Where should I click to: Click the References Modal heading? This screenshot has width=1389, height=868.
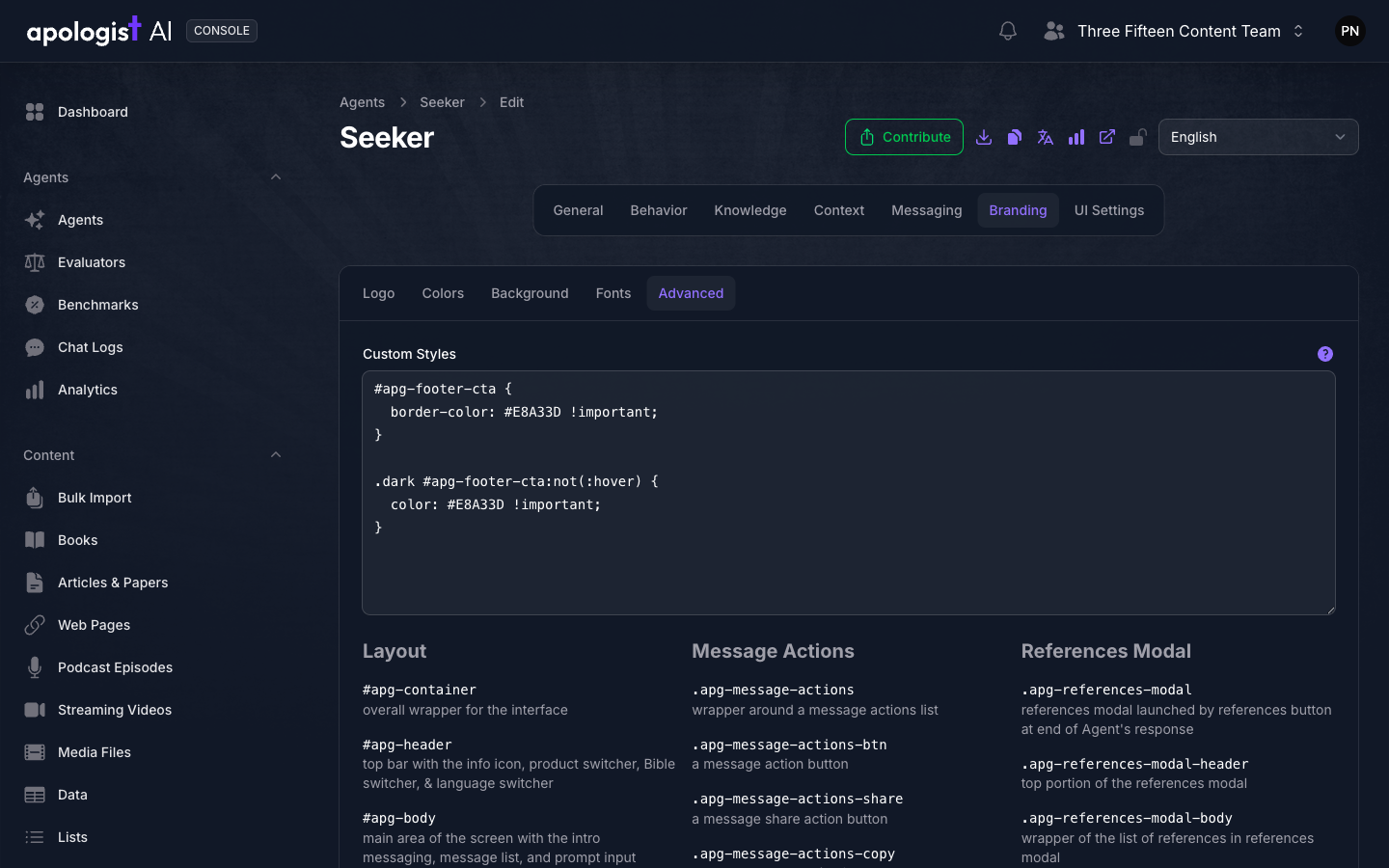pyautogui.click(x=1106, y=651)
